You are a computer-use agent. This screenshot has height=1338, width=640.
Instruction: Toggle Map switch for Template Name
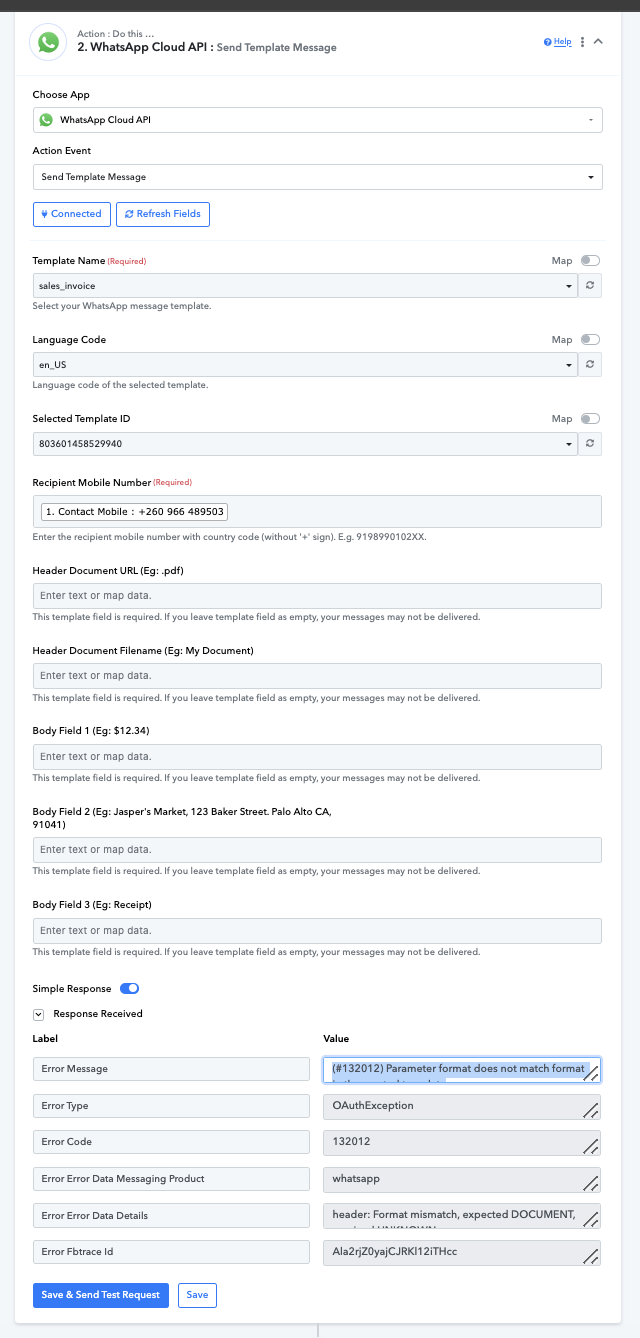click(590, 261)
